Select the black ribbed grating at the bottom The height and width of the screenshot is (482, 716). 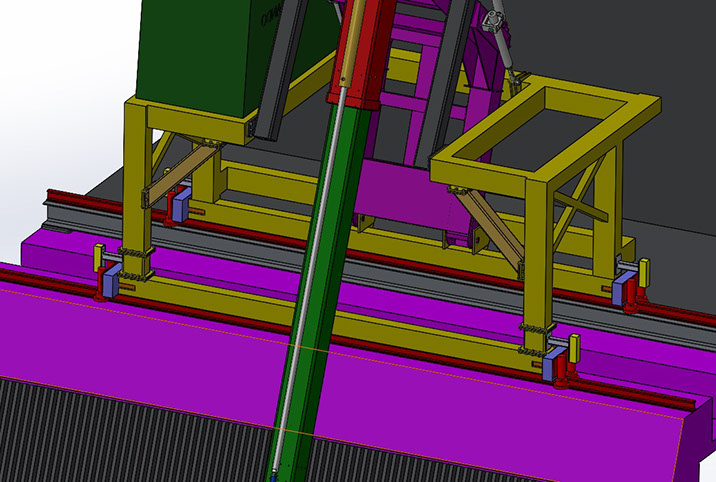[120, 430]
